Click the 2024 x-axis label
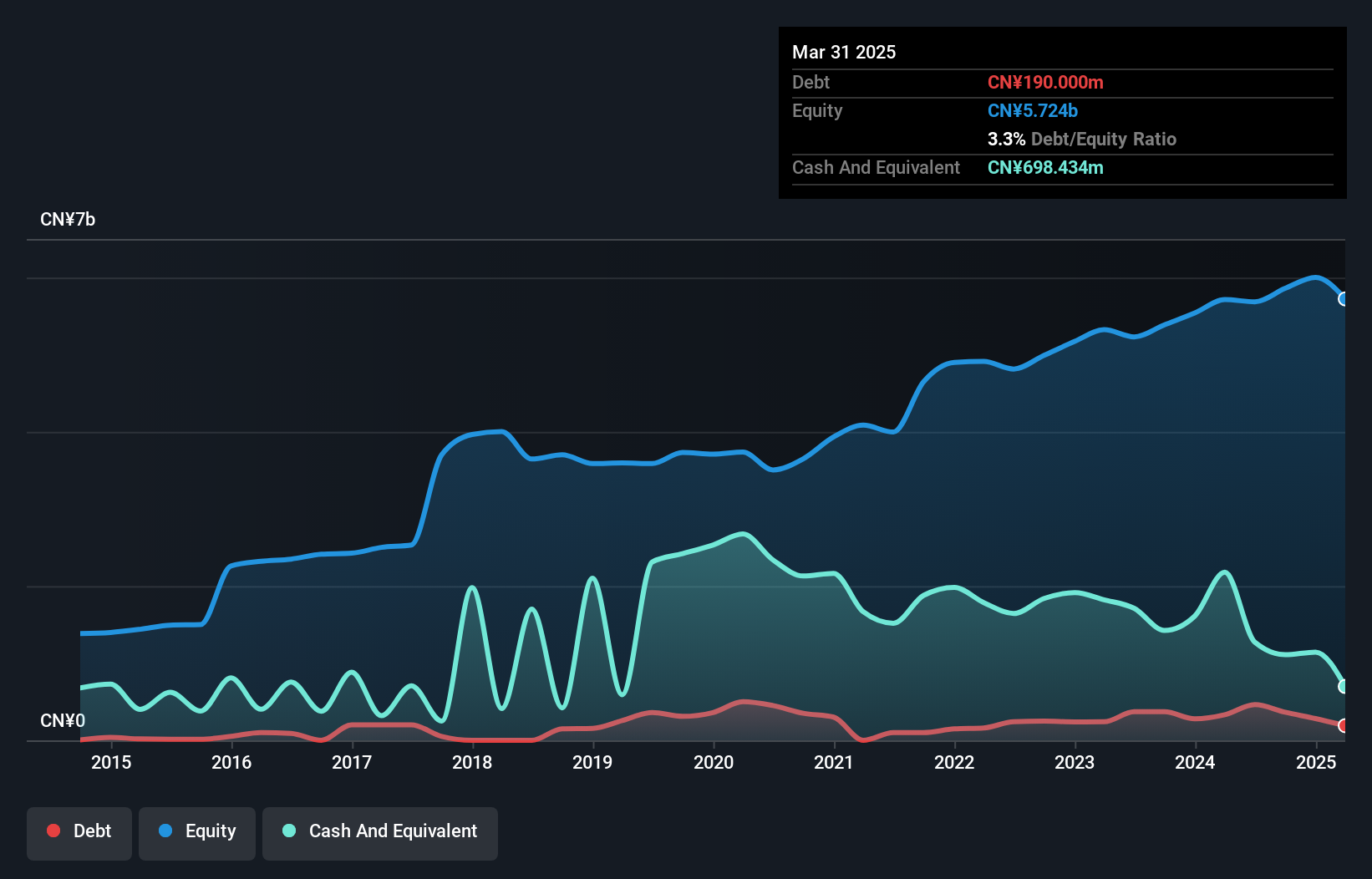Screen dimensions: 1372x879 click(1195, 762)
